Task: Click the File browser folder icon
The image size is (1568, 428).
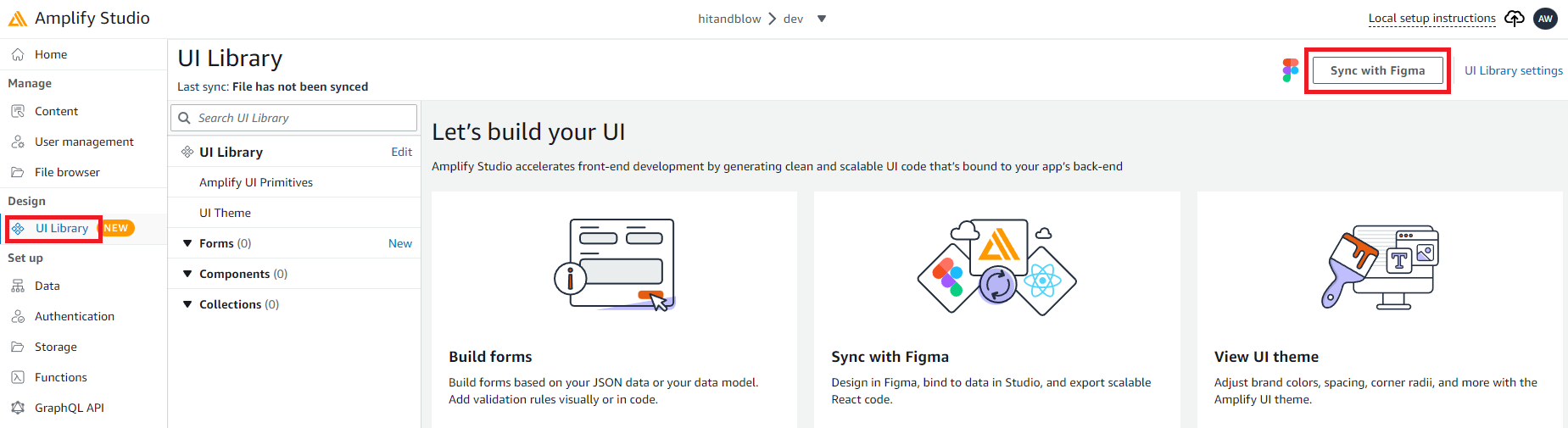Action: tap(18, 172)
